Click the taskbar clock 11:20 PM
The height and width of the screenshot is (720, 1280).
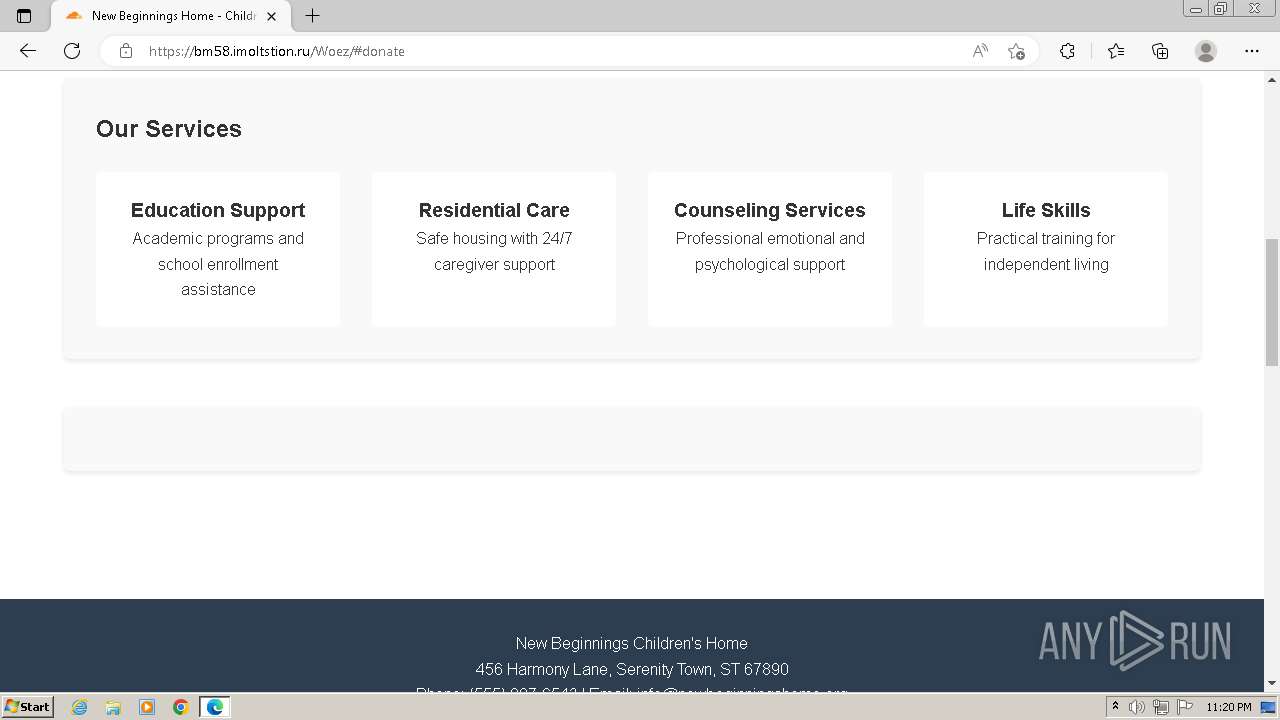point(1229,707)
